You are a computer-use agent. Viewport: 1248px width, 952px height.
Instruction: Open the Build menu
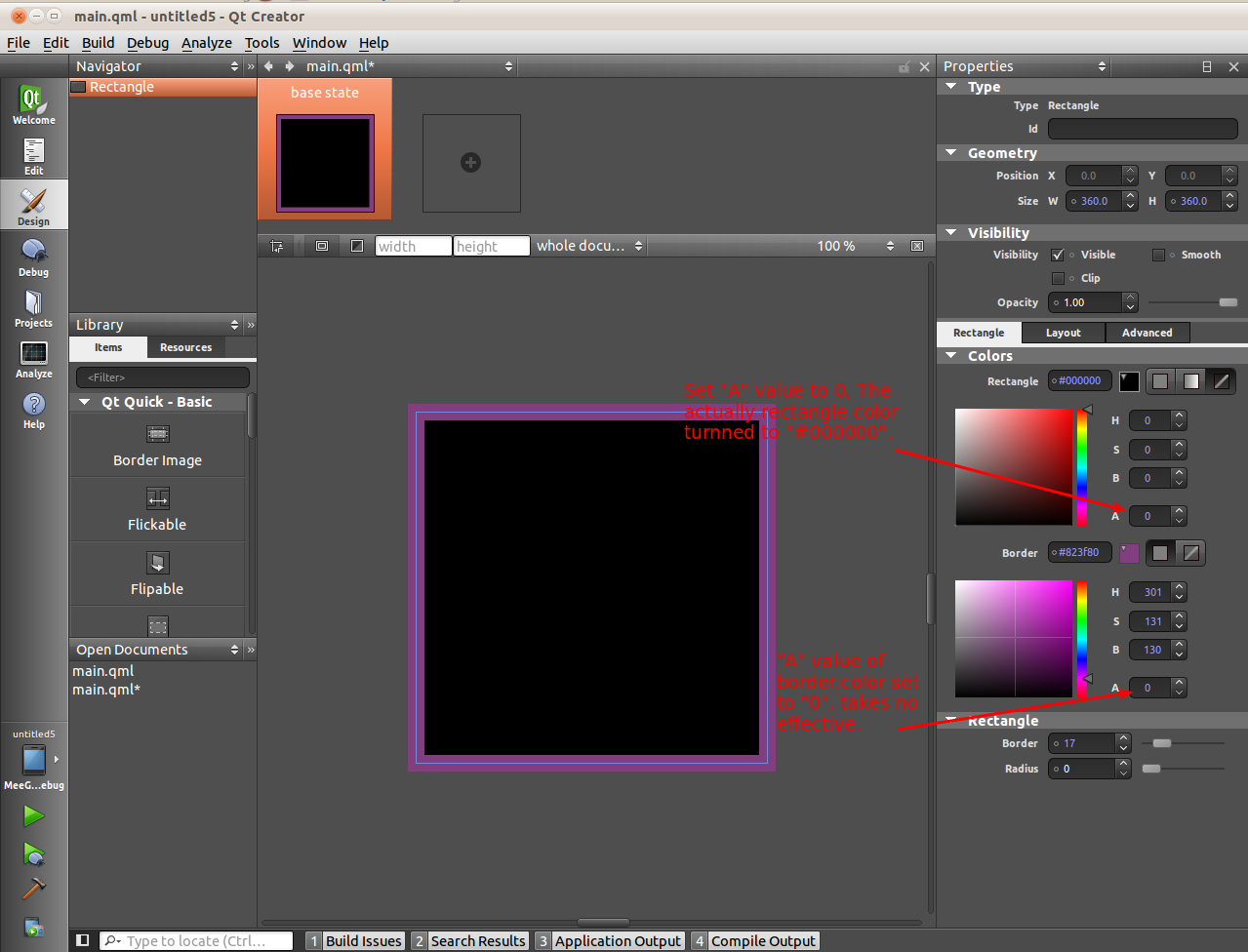pyautogui.click(x=98, y=43)
